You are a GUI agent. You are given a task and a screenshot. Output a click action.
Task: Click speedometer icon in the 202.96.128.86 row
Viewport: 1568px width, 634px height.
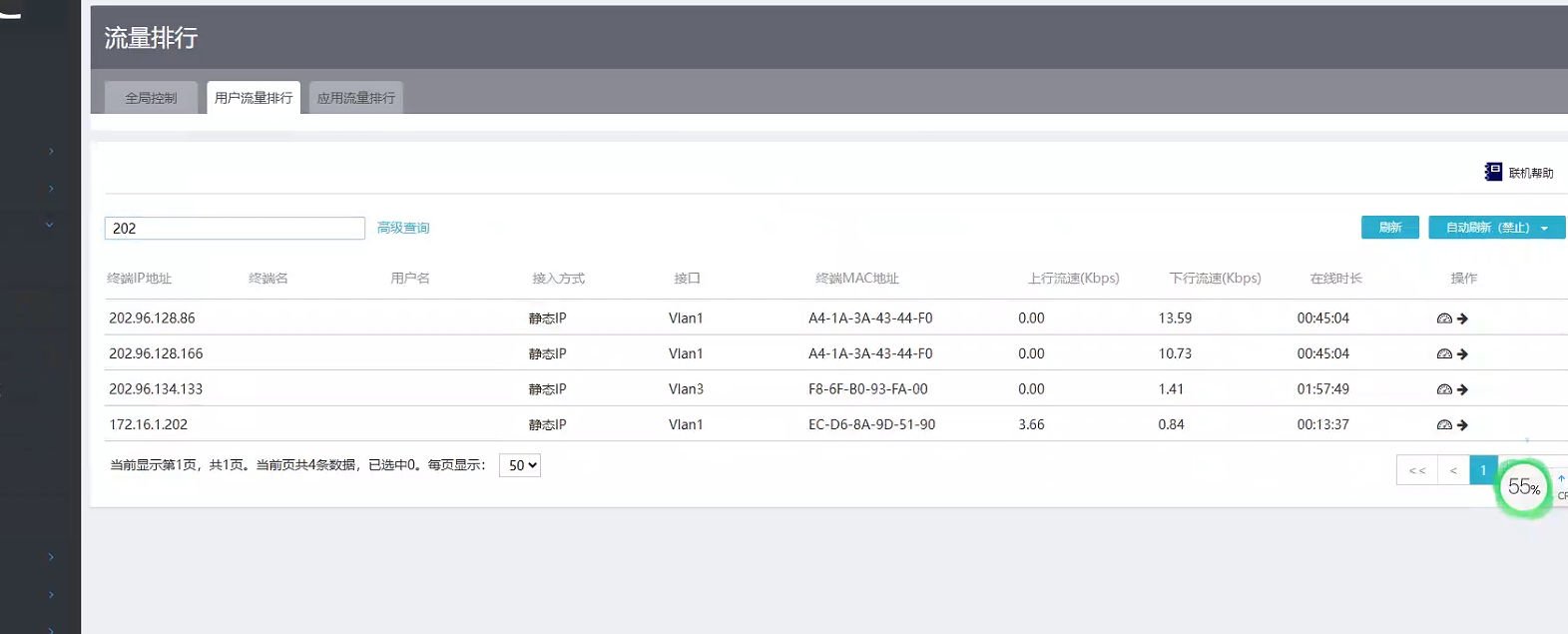click(1444, 318)
